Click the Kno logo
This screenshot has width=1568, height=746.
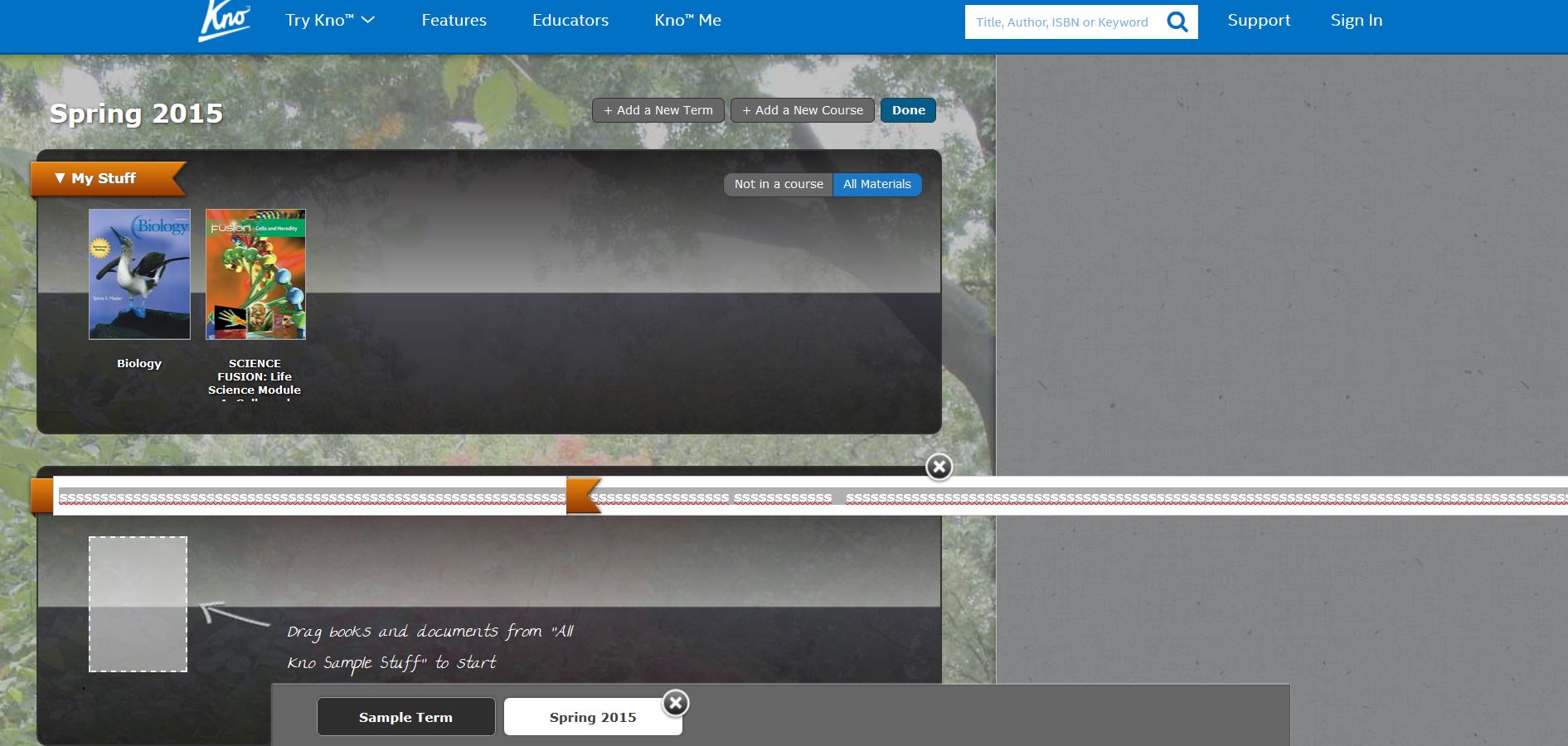tap(224, 21)
